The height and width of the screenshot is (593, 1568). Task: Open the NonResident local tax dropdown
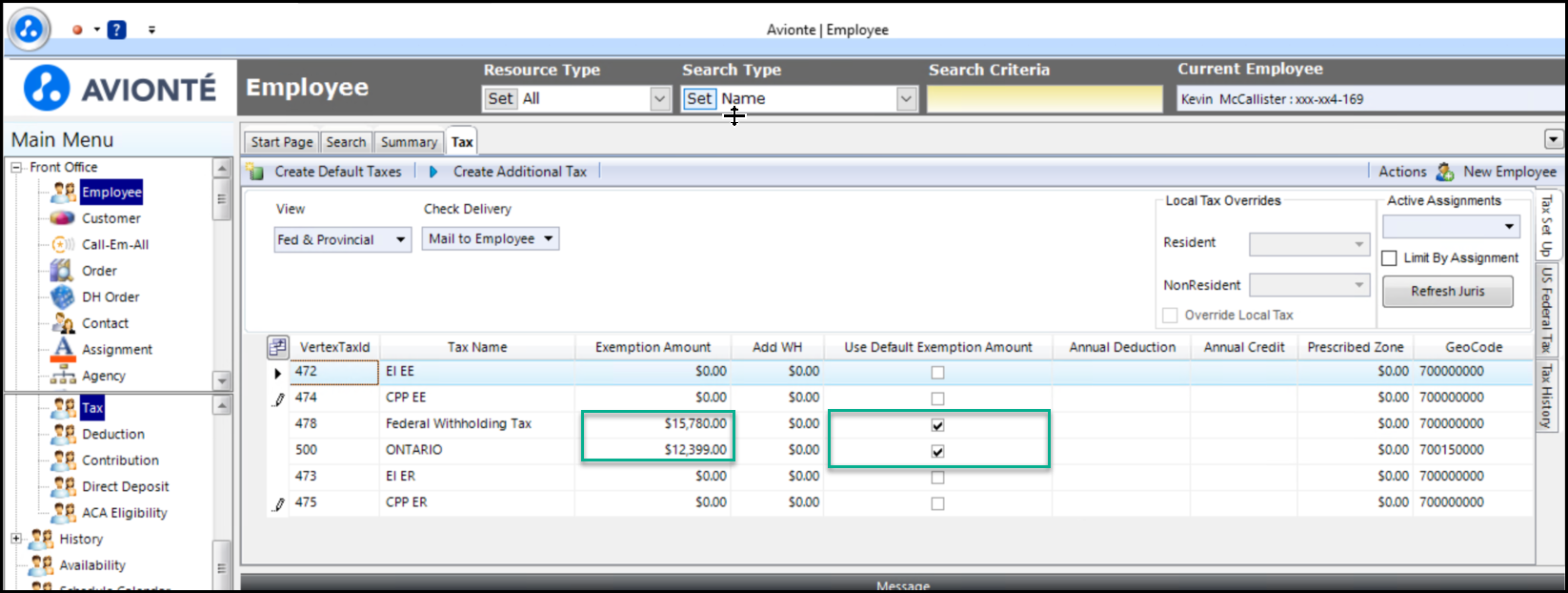click(x=1310, y=285)
